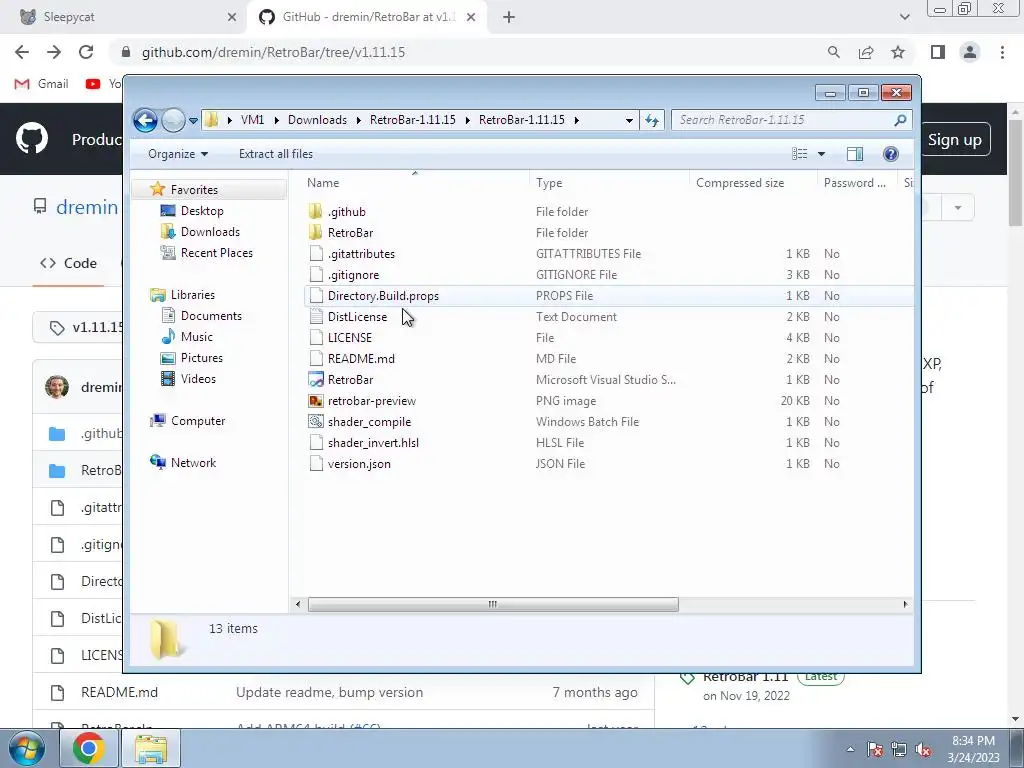Open the view options dropdown arrow

coord(822,154)
